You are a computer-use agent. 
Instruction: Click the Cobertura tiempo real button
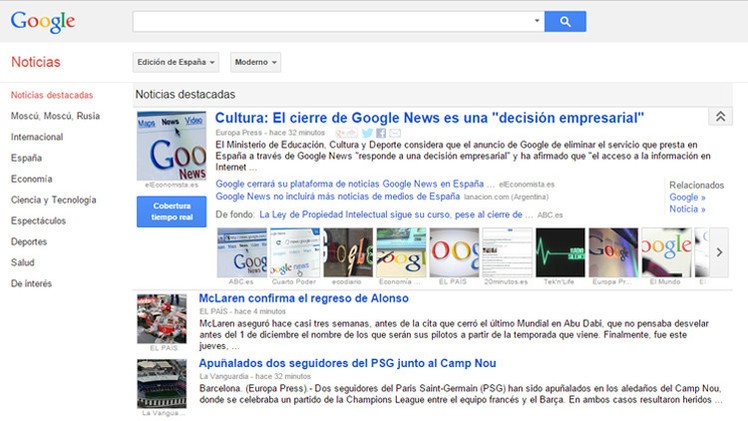[x=172, y=212]
